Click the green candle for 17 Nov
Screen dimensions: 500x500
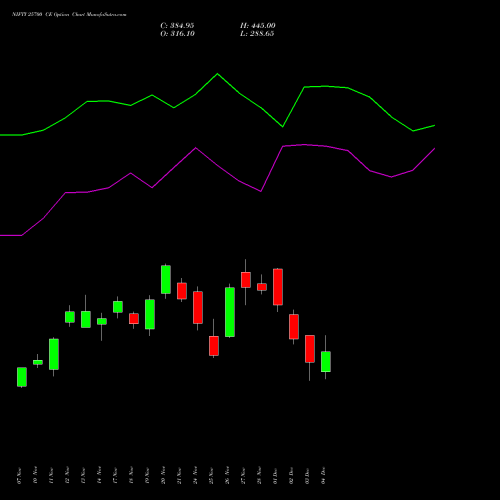pos(118,307)
